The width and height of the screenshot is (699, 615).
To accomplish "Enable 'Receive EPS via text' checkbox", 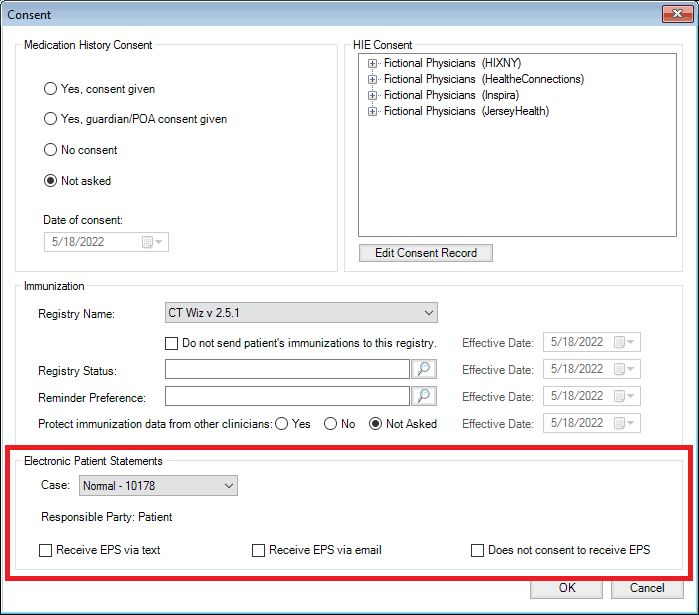I will [x=46, y=550].
